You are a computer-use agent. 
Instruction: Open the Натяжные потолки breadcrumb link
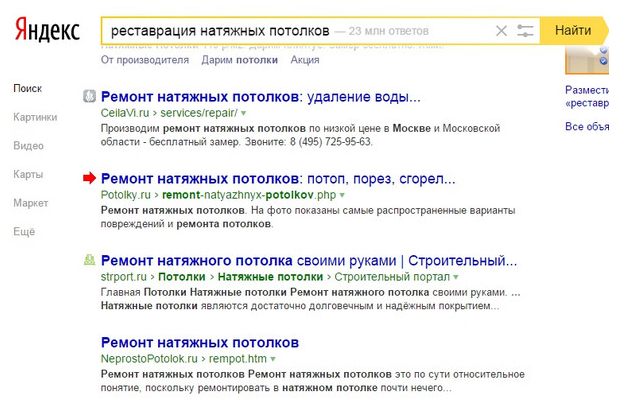(270, 277)
